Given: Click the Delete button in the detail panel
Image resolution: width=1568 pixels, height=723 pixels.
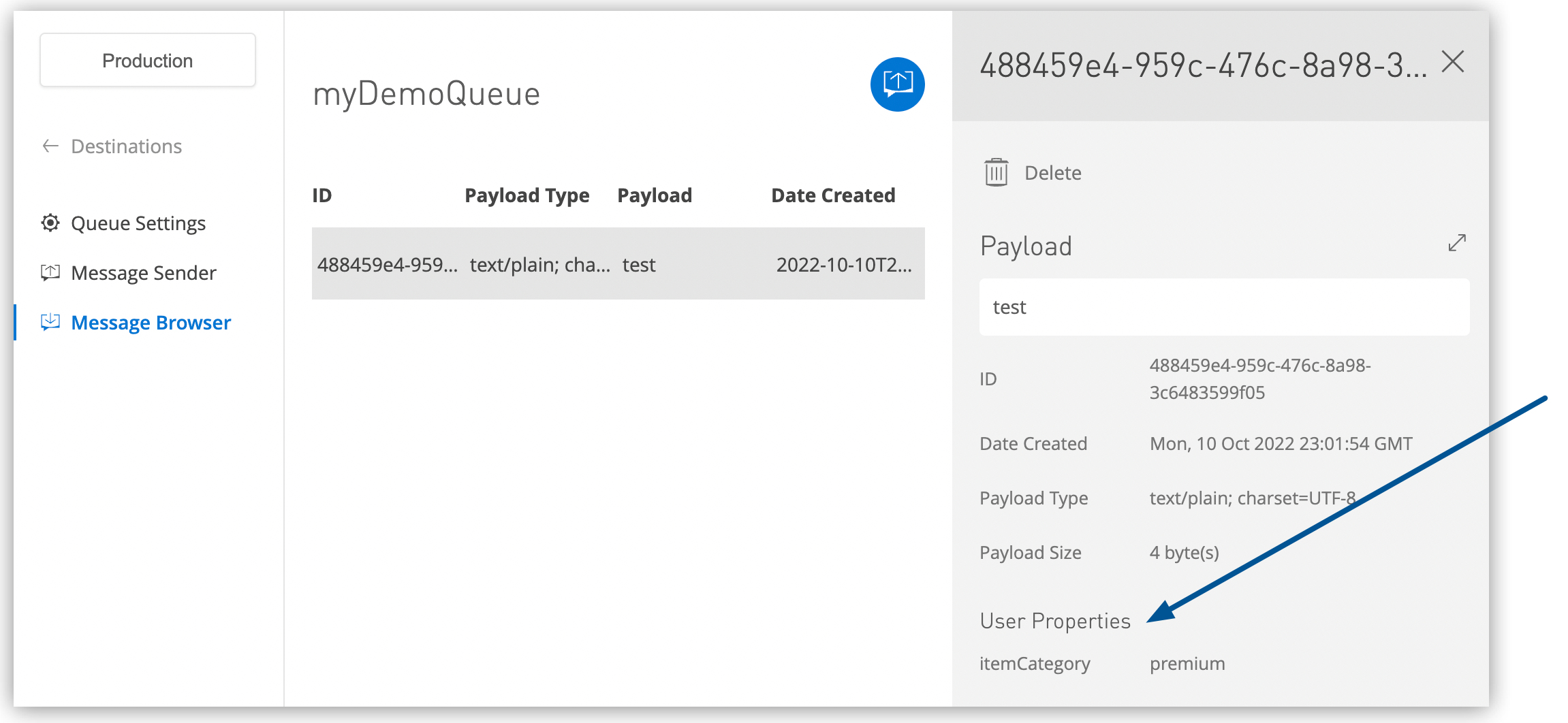Looking at the screenshot, I should pyautogui.click(x=1052, y=172).
